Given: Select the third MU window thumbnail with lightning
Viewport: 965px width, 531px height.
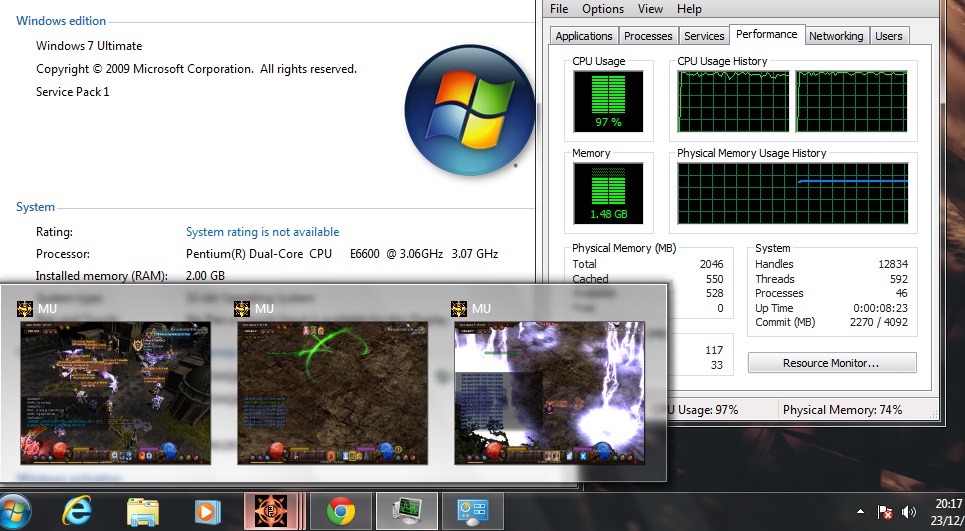Looking at the screenshot, I should [x=550, y=393].
